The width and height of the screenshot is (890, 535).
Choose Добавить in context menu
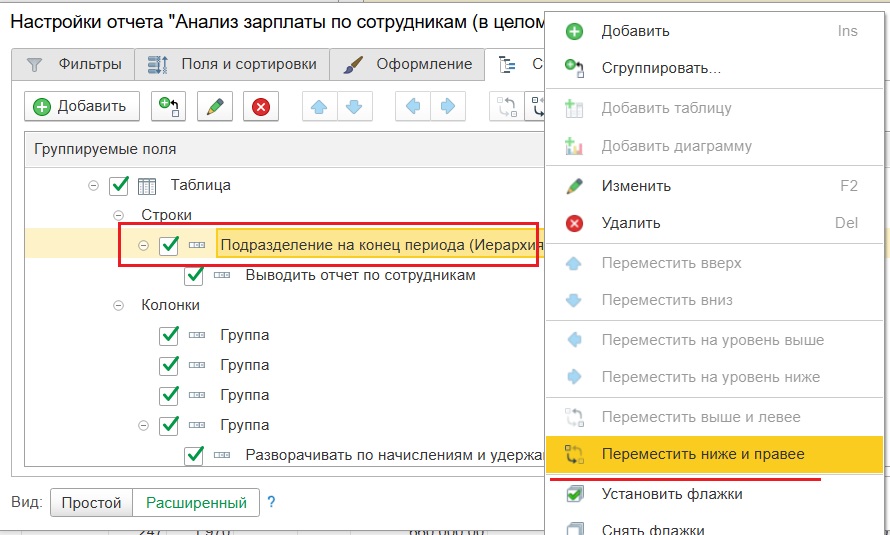pos(715,31)
